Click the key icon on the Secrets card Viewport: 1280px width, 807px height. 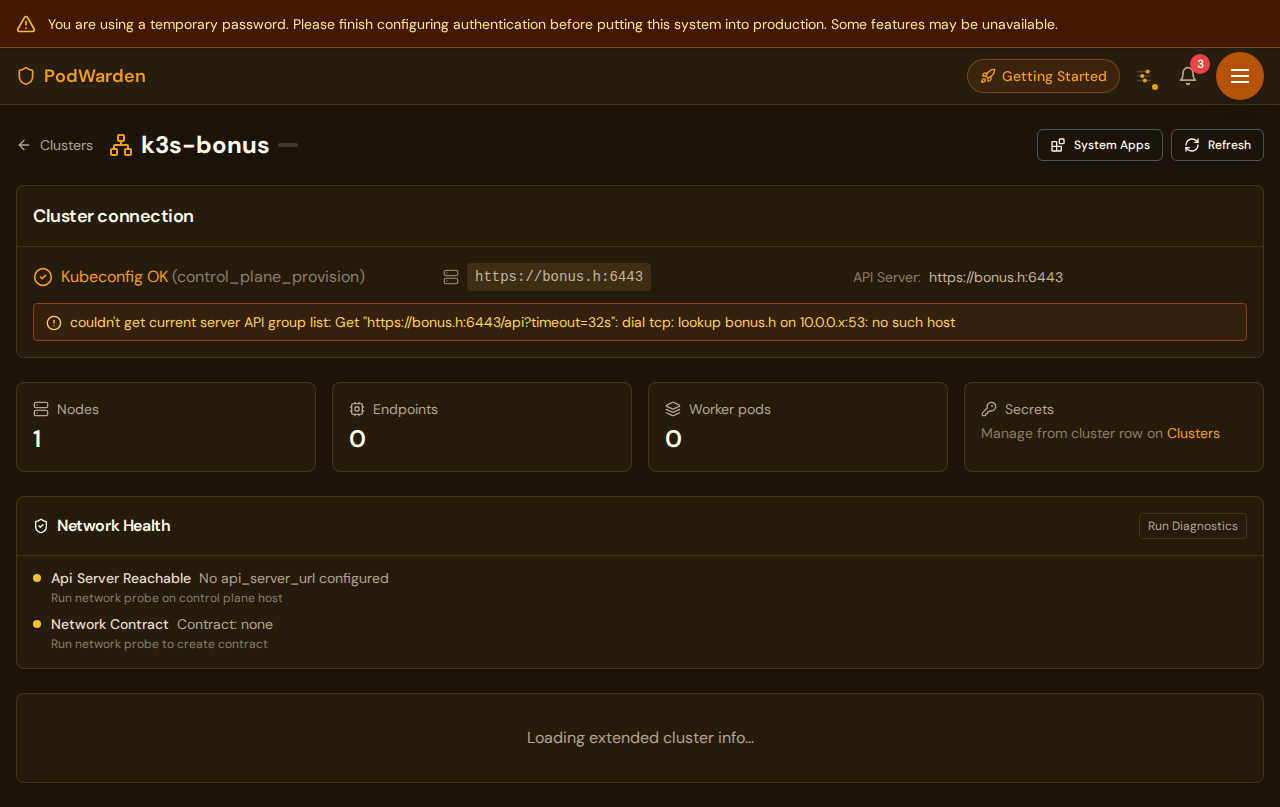(x=988, y=409)
